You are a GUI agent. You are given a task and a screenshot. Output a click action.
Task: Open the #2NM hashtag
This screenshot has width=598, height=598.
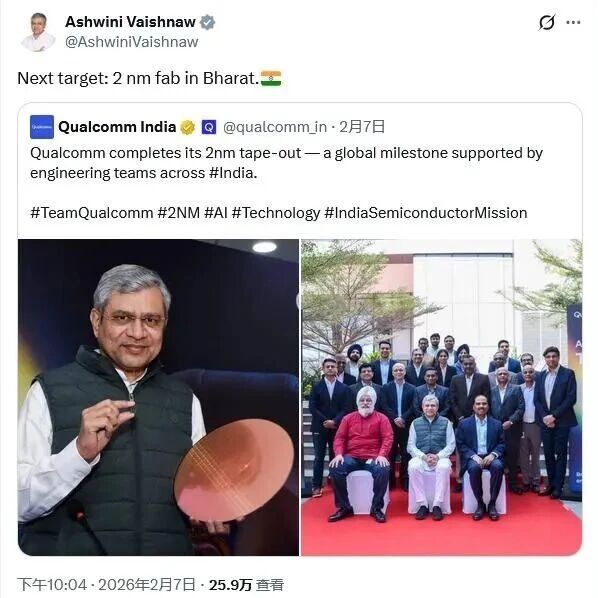click(179, 213)
